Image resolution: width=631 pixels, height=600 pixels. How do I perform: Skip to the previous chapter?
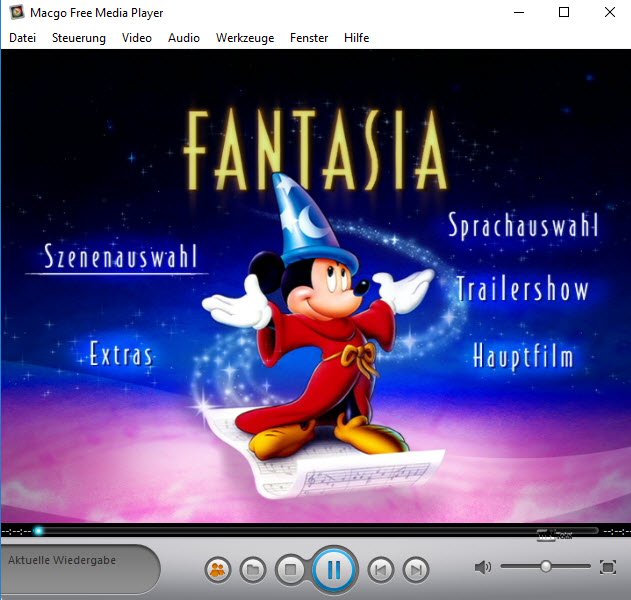coord(381,570)
